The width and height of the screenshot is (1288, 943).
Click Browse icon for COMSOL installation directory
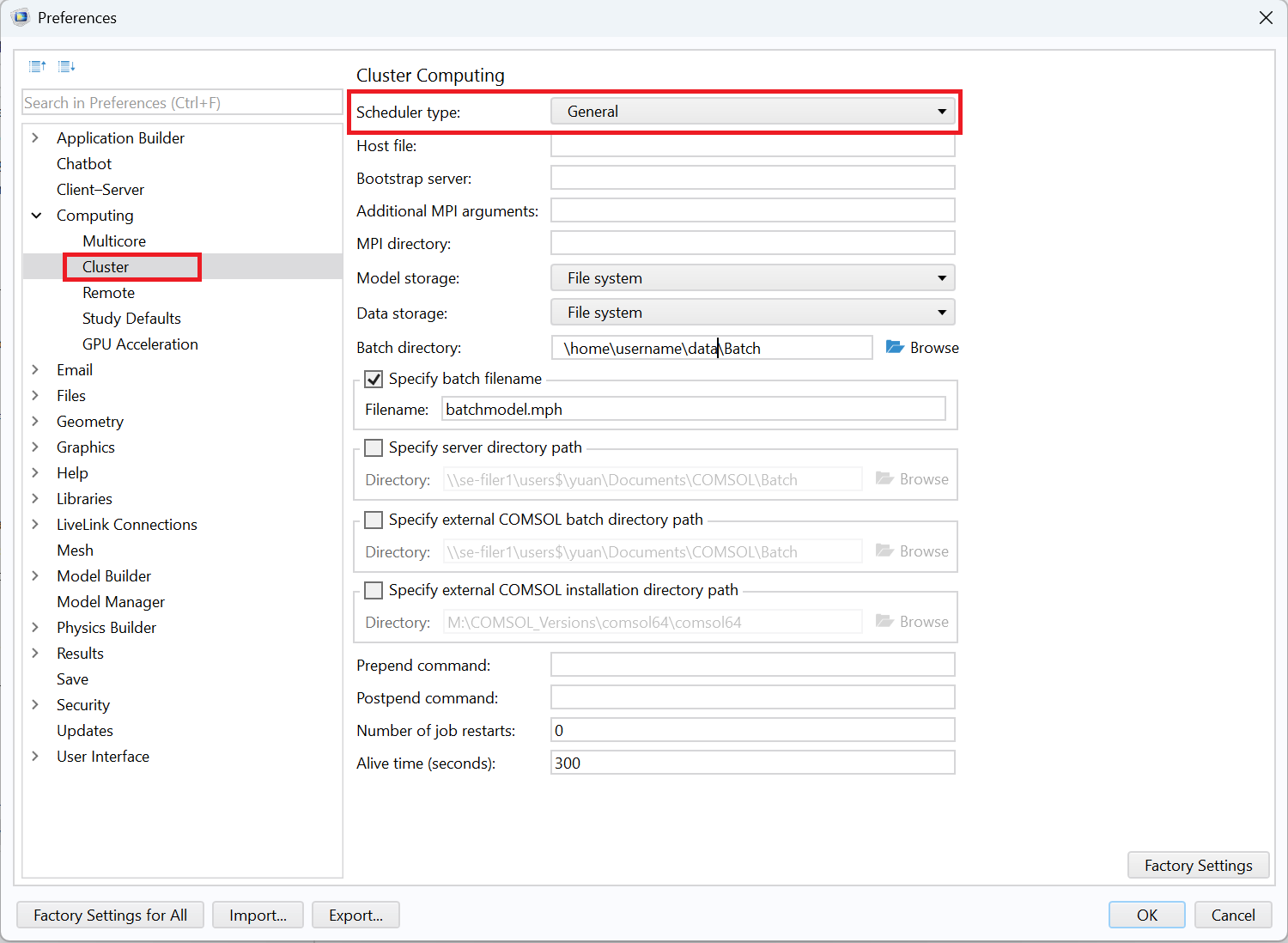coord(884,621)
